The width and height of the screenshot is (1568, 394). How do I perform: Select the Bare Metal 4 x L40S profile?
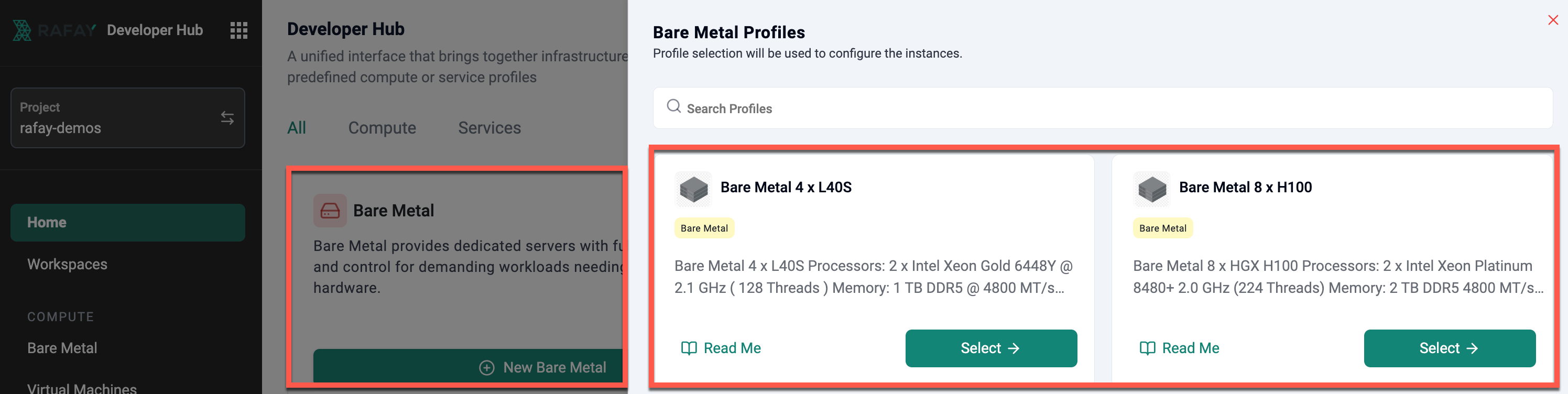click(x=990, y=348)
